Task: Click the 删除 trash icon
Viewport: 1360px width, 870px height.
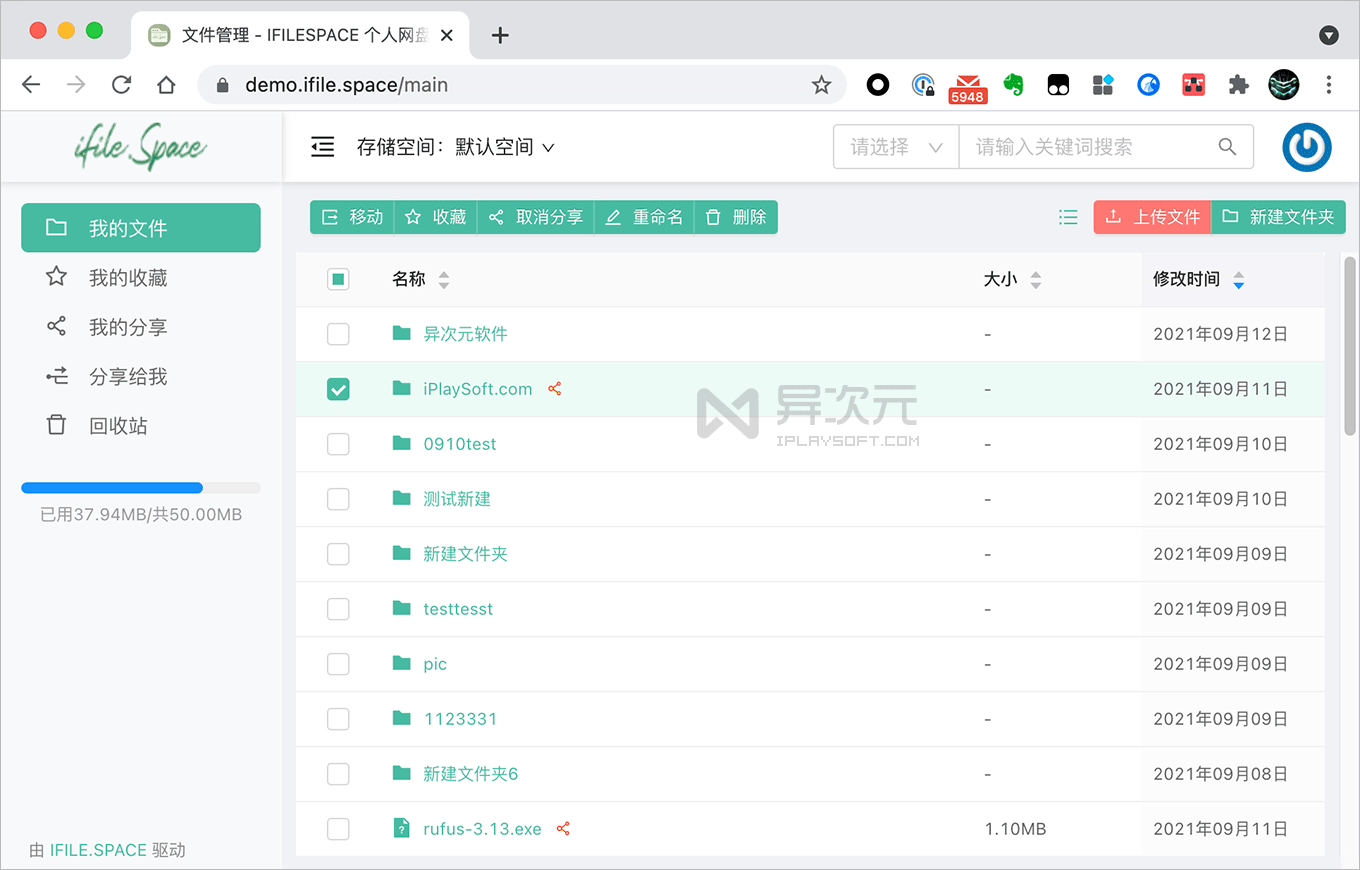Action: coord(713,217)
